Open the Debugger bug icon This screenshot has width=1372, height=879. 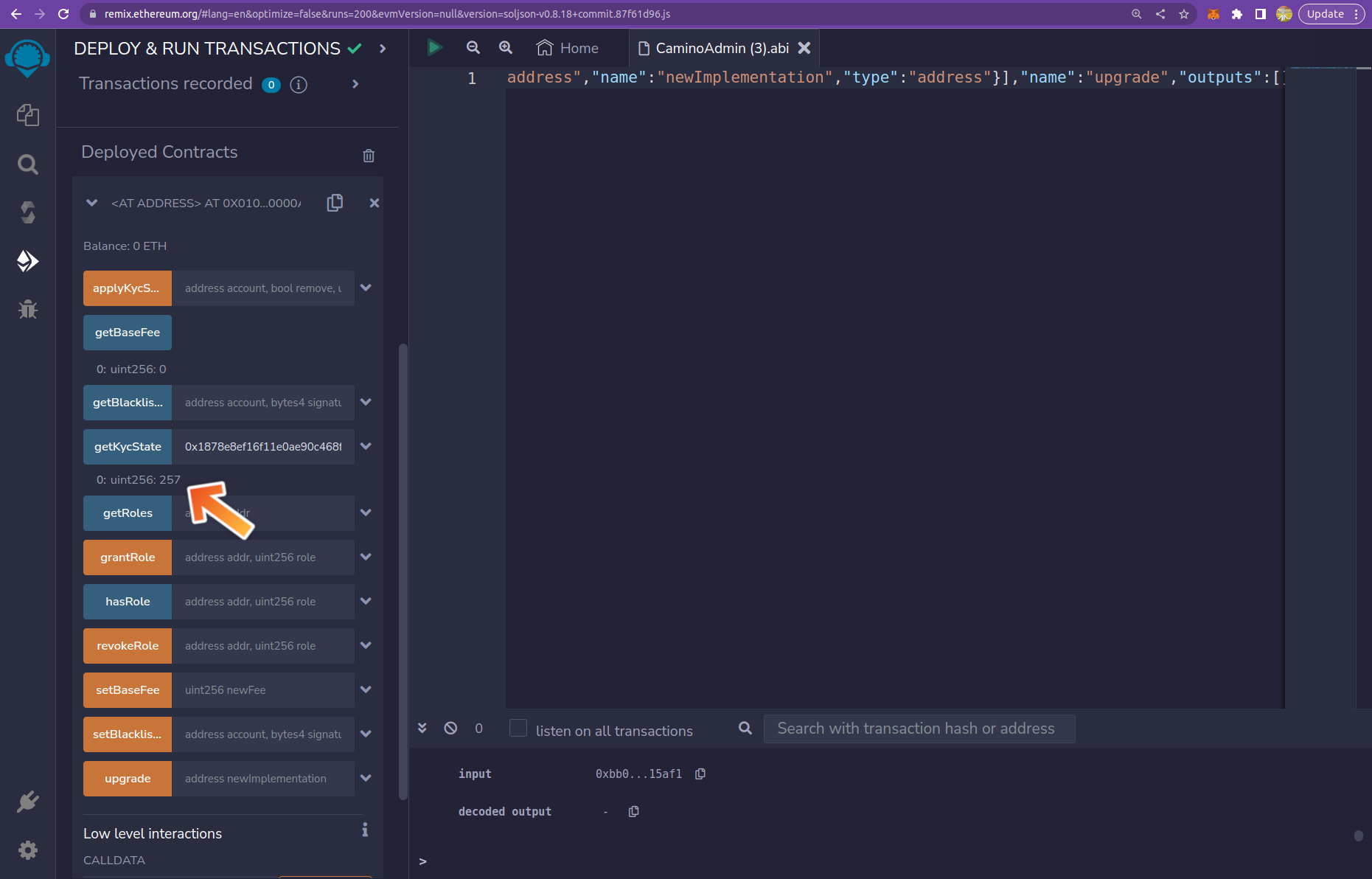coord(28,309)
